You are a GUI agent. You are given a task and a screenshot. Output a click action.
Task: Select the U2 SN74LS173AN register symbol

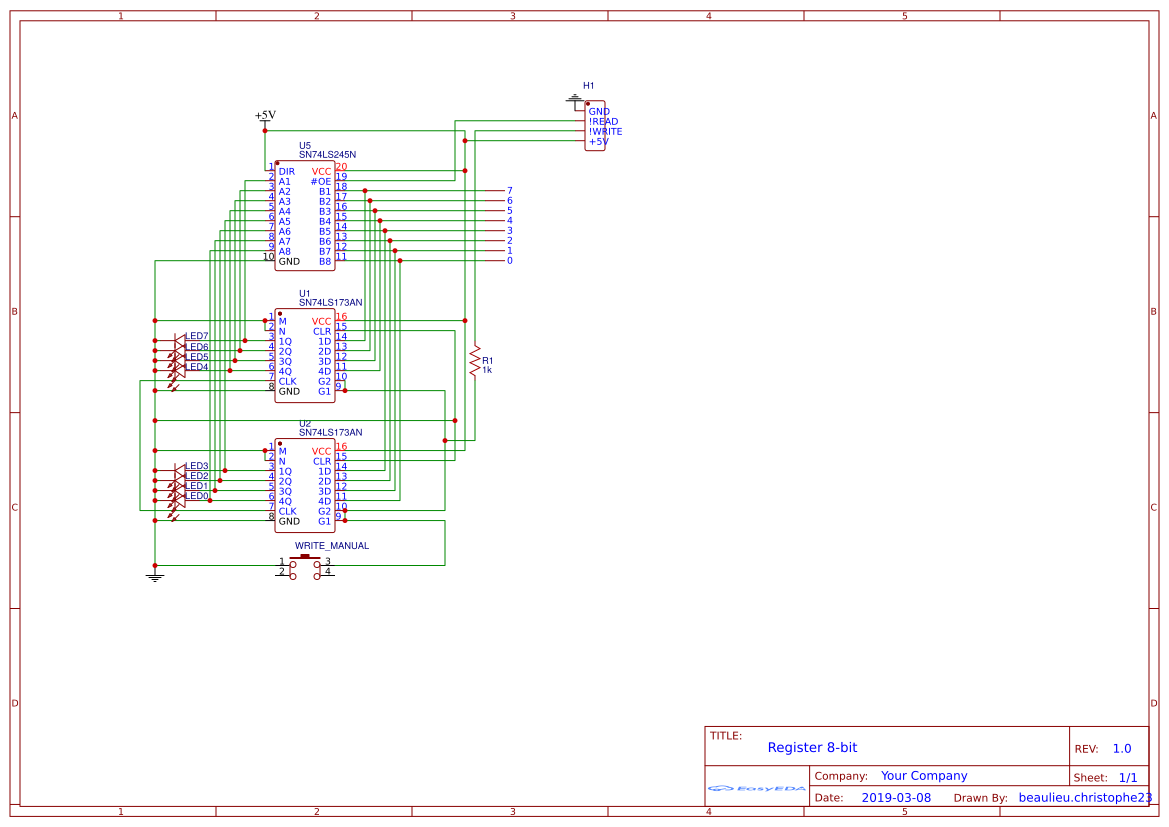point(303,485)
